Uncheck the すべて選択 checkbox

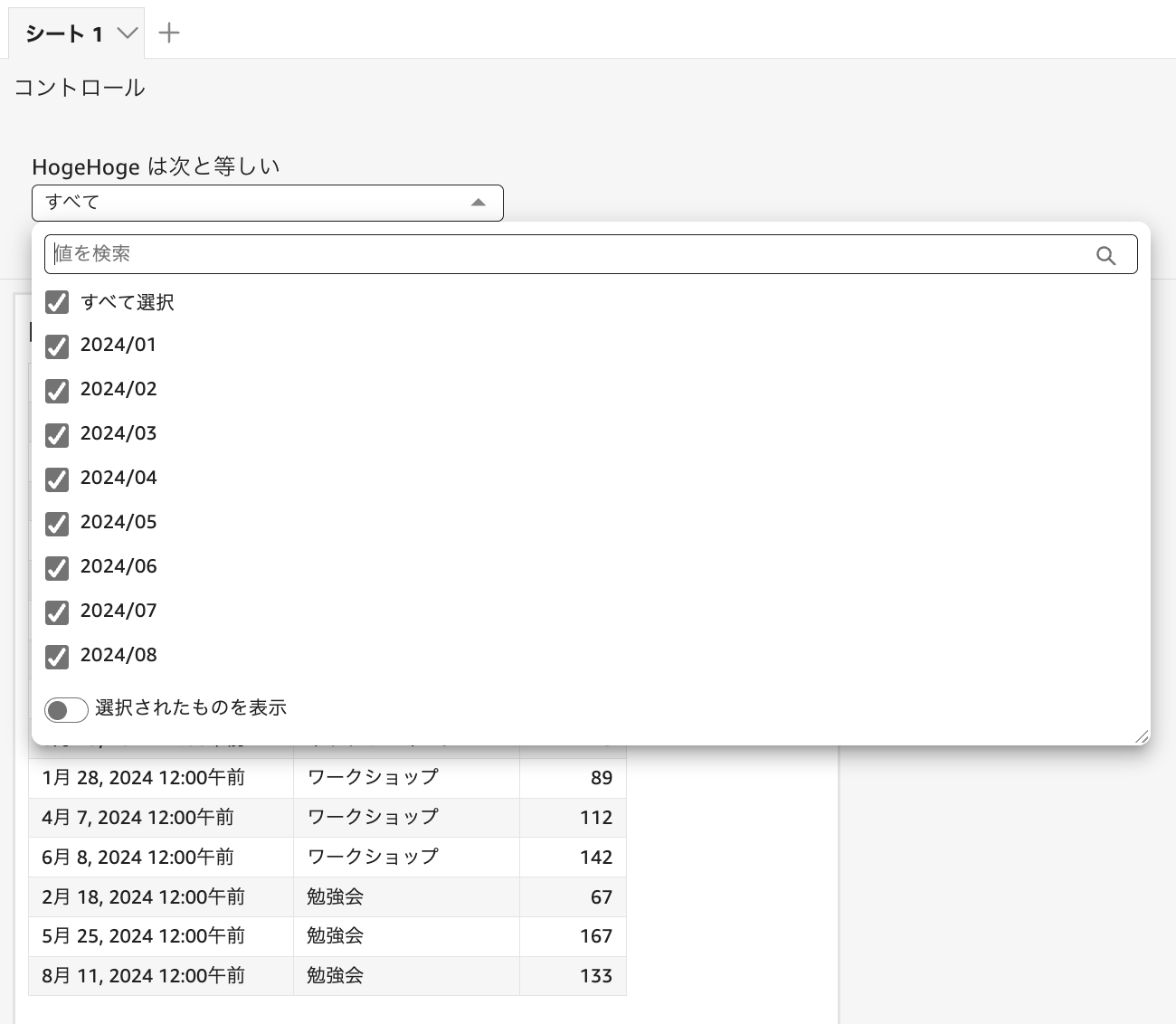point(57,302)
